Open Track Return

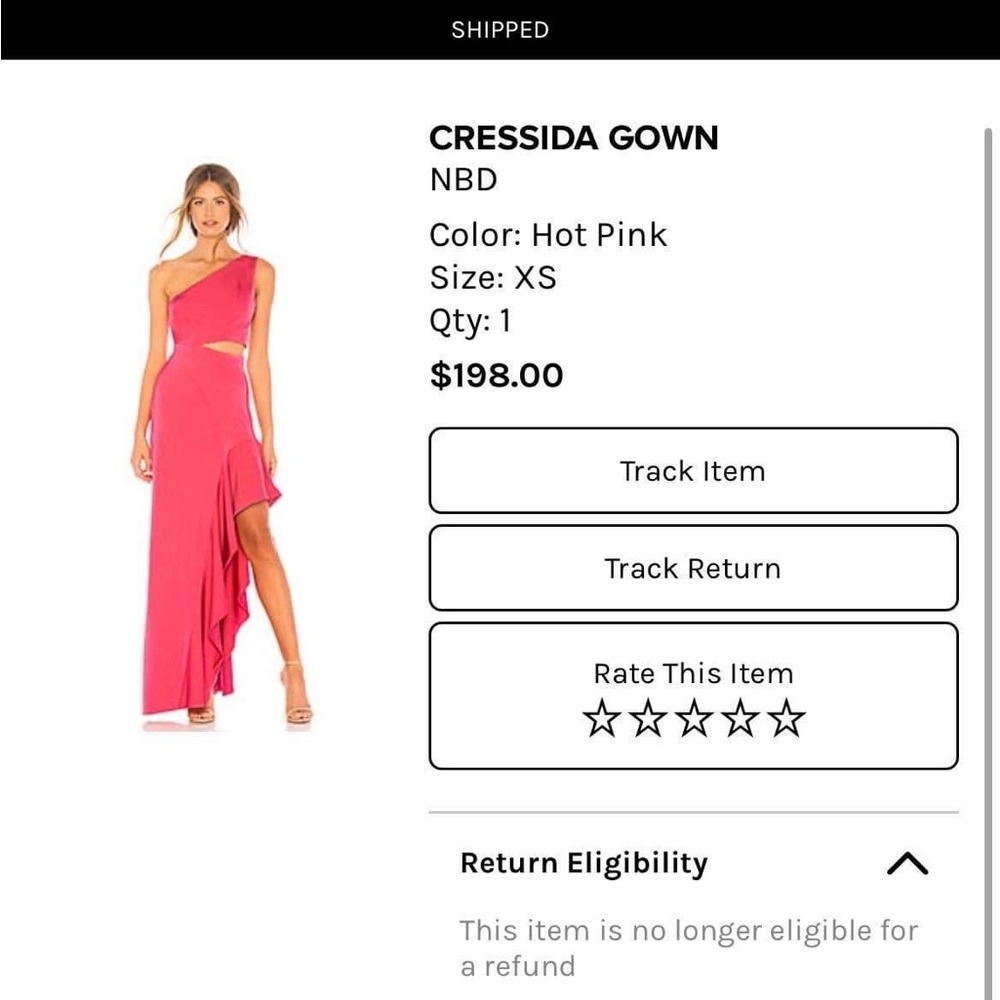(693, 568)
